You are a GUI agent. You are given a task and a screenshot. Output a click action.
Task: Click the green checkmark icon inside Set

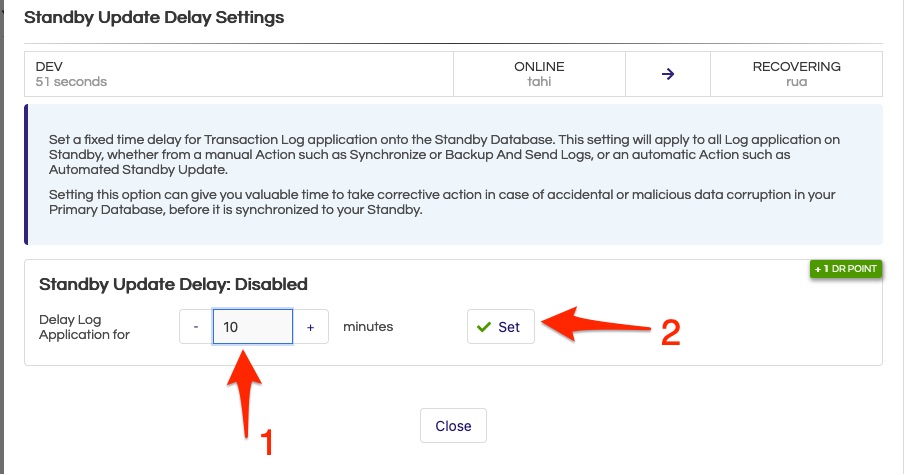tap(483, 327)
